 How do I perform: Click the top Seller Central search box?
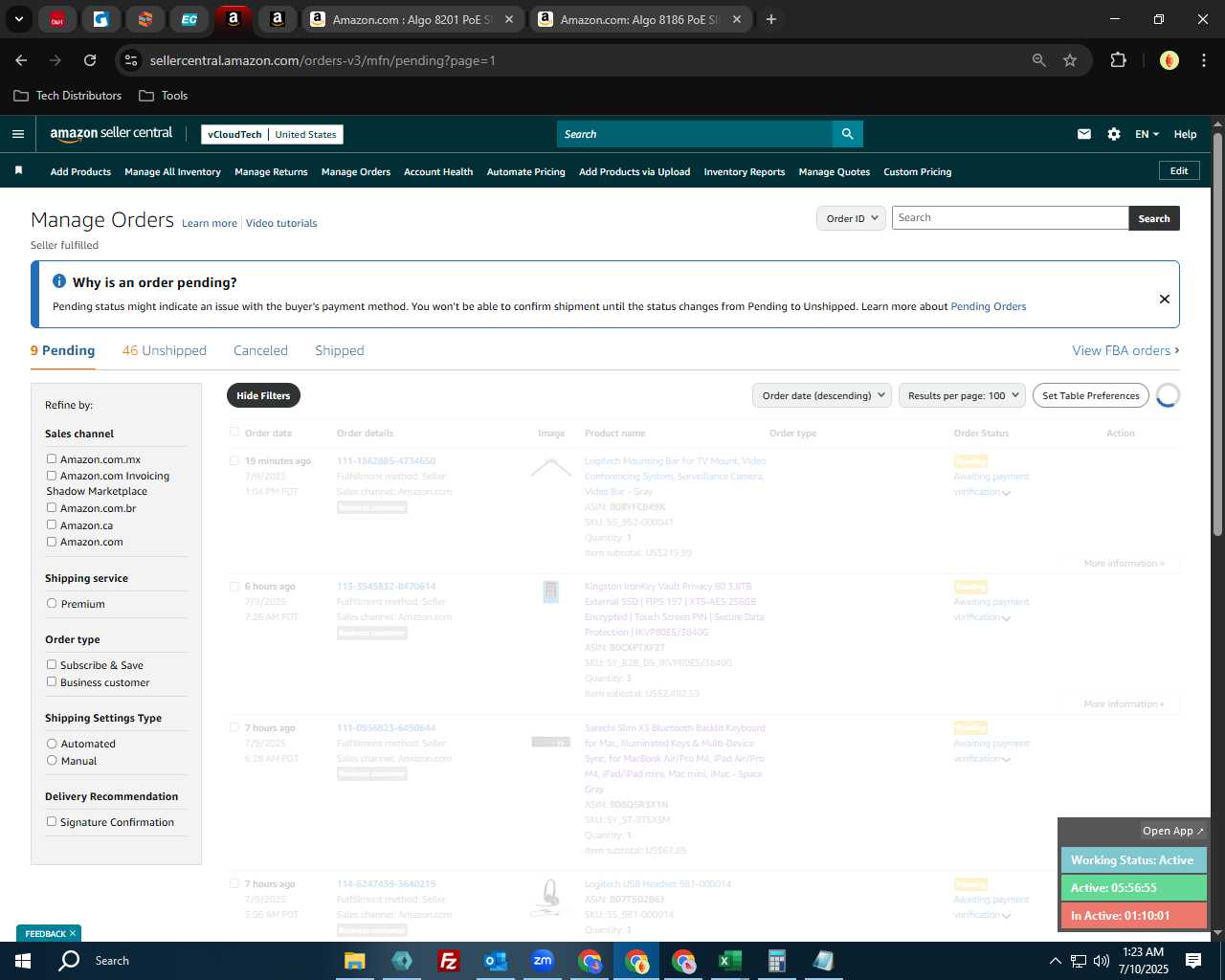coord(694,134)
